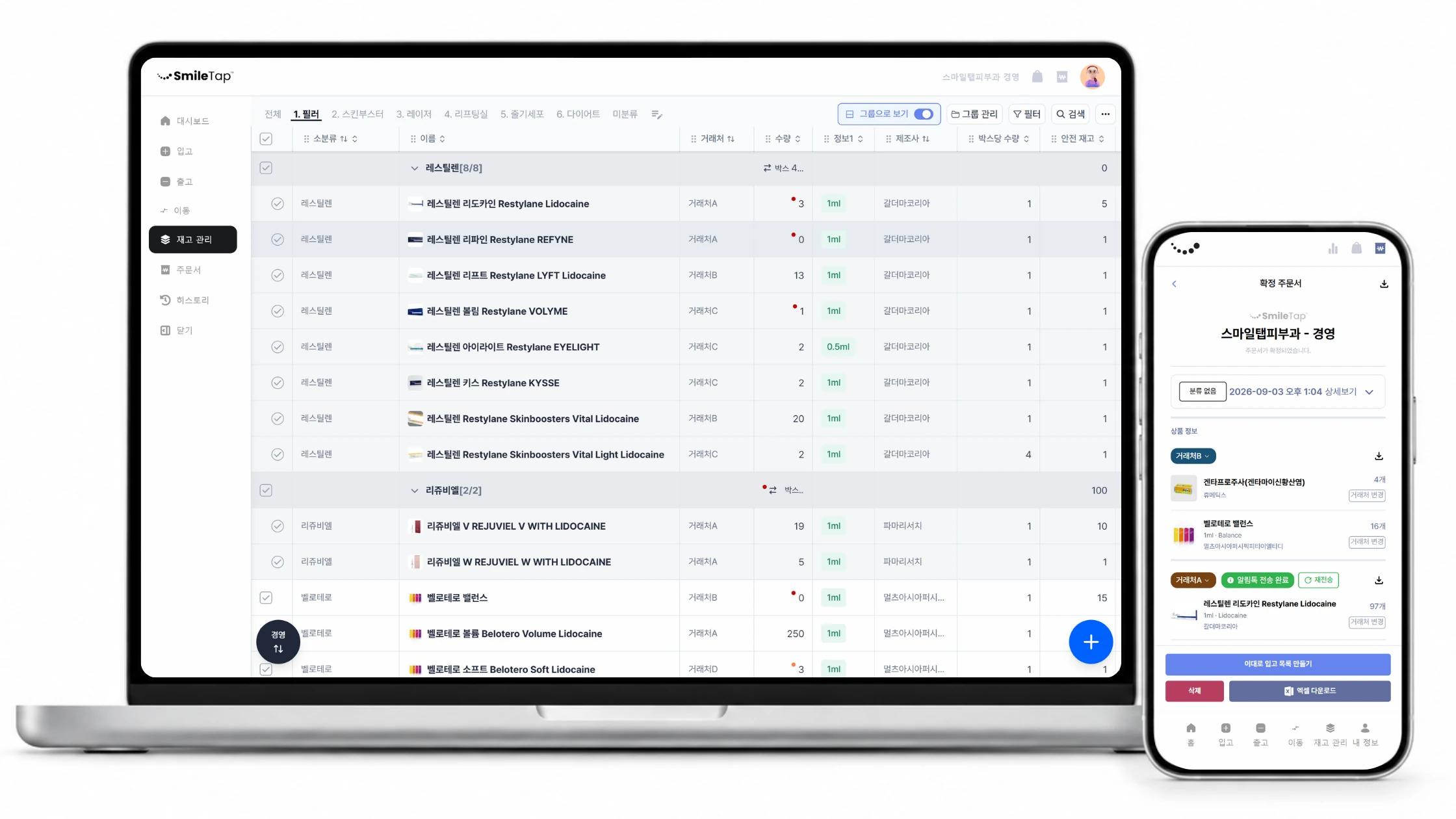Viewport: 1456px width, 819px height.
Task: Open the user avatar in laptop header
Action: point(1092,77)
